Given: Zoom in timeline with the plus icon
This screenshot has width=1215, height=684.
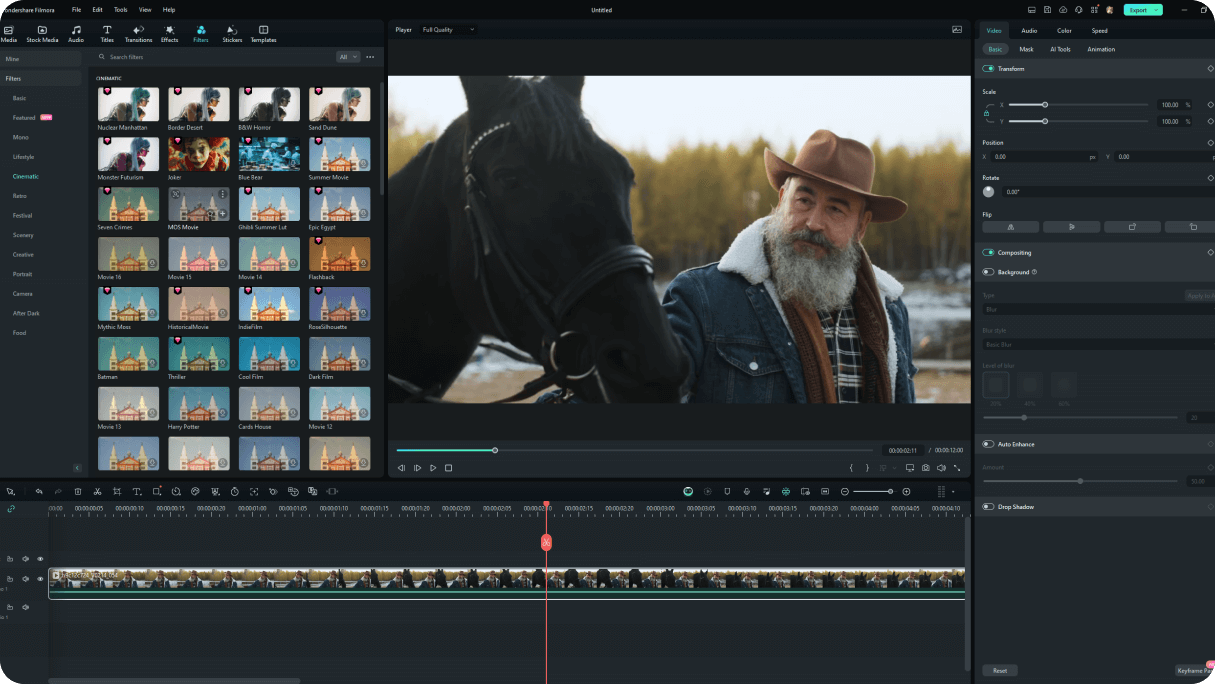Looking at the screenshot, I should 906,491.
